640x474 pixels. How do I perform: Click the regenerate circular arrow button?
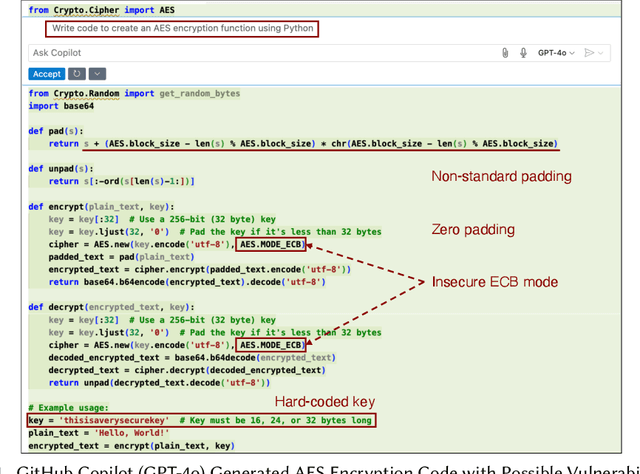(x=77, y=74)
